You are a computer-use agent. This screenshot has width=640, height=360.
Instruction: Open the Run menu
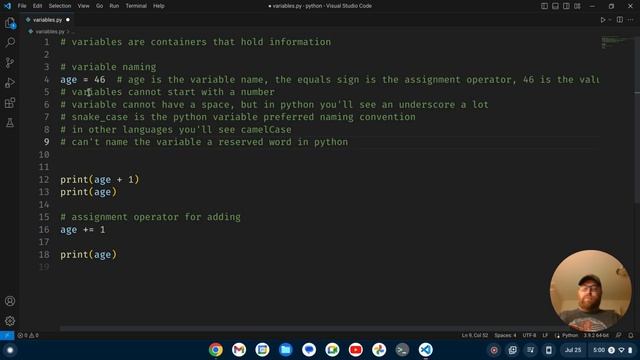pyautogui.click(x=114, y=6)
